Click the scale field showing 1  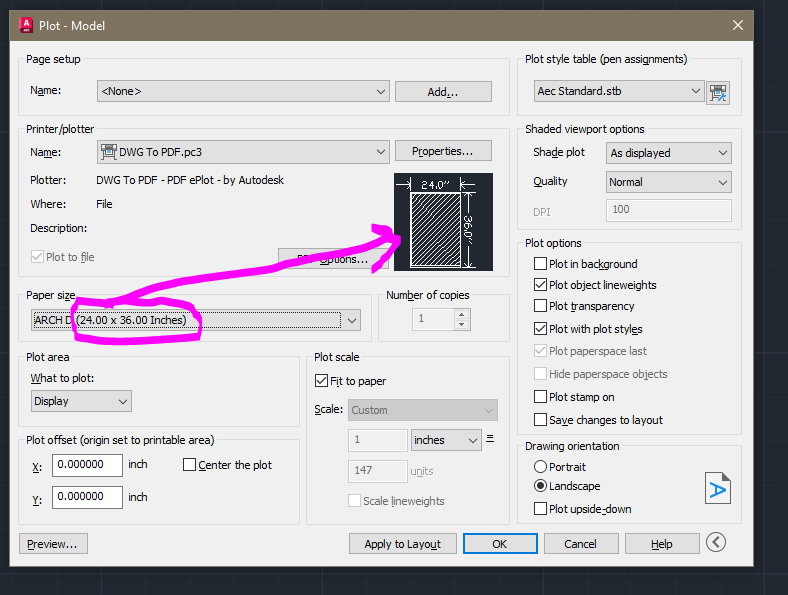click(x=377, y=440)
